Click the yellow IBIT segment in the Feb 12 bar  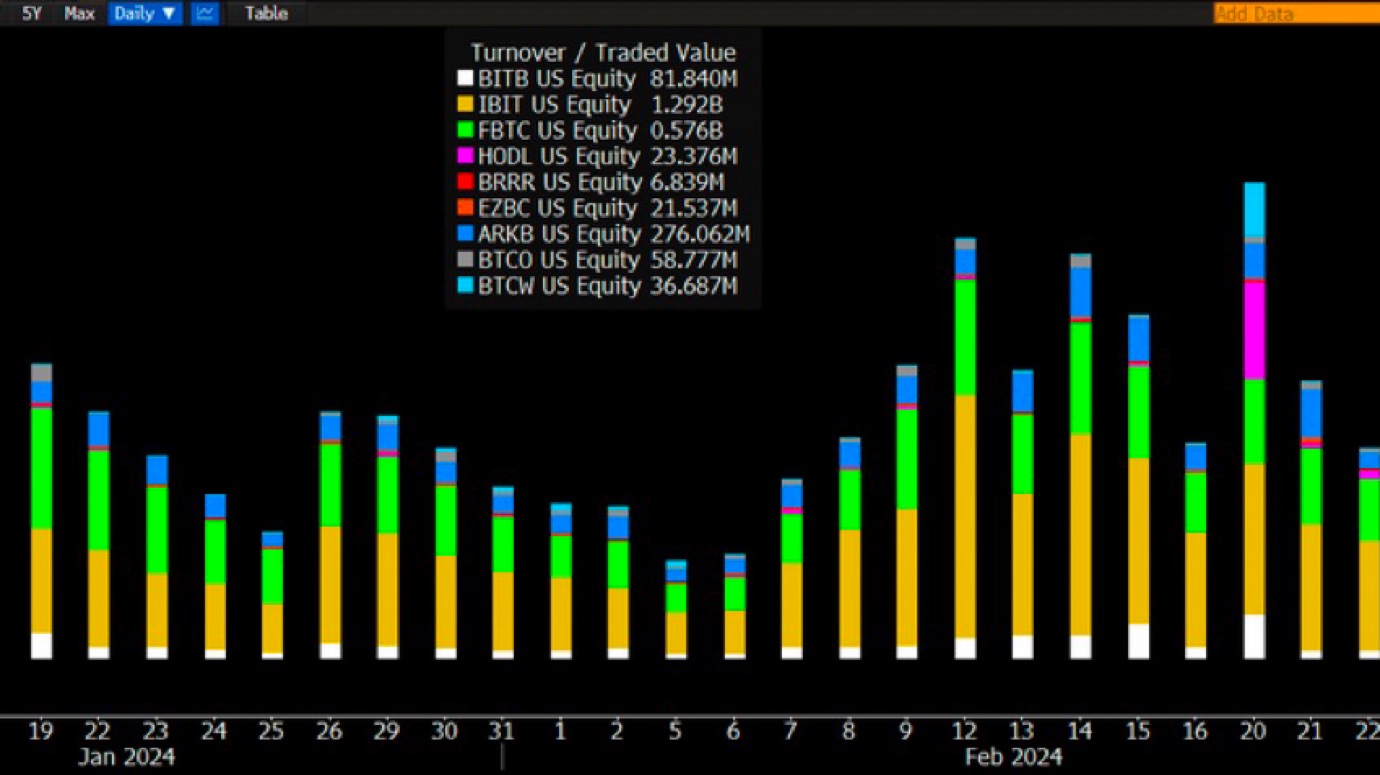965,516
